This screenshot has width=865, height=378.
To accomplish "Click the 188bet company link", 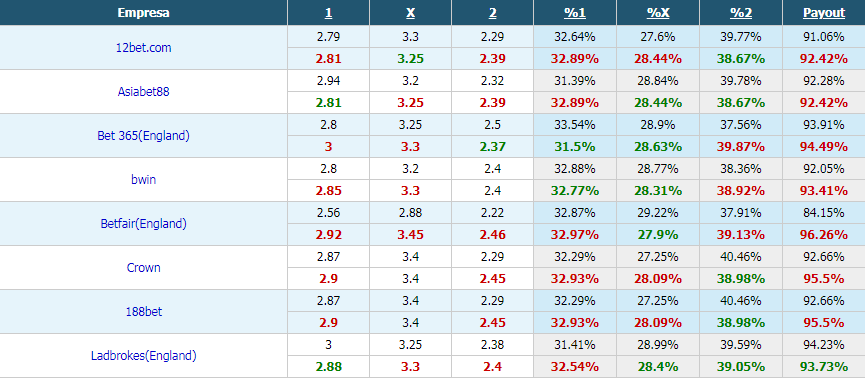I will pyautogui.click(x=143, y=312).
